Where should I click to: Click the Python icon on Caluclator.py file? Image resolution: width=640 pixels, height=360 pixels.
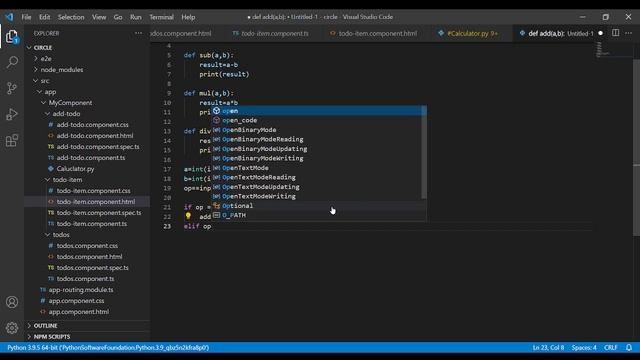click(51, 169)
